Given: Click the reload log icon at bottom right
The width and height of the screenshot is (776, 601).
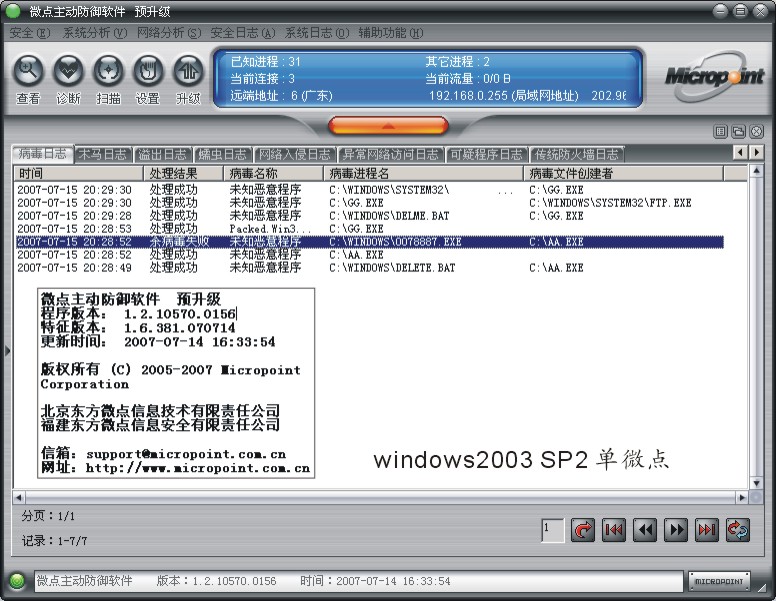Looking at the screenshot, I should [738, 530].
